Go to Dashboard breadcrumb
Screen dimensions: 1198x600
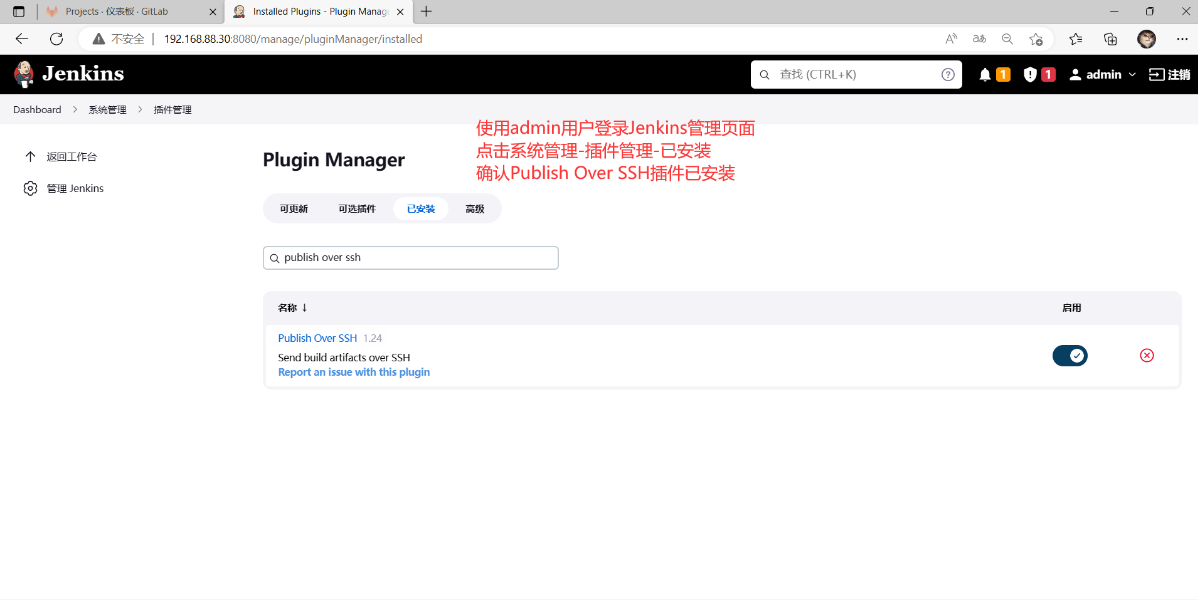click(x=37, y=110)
